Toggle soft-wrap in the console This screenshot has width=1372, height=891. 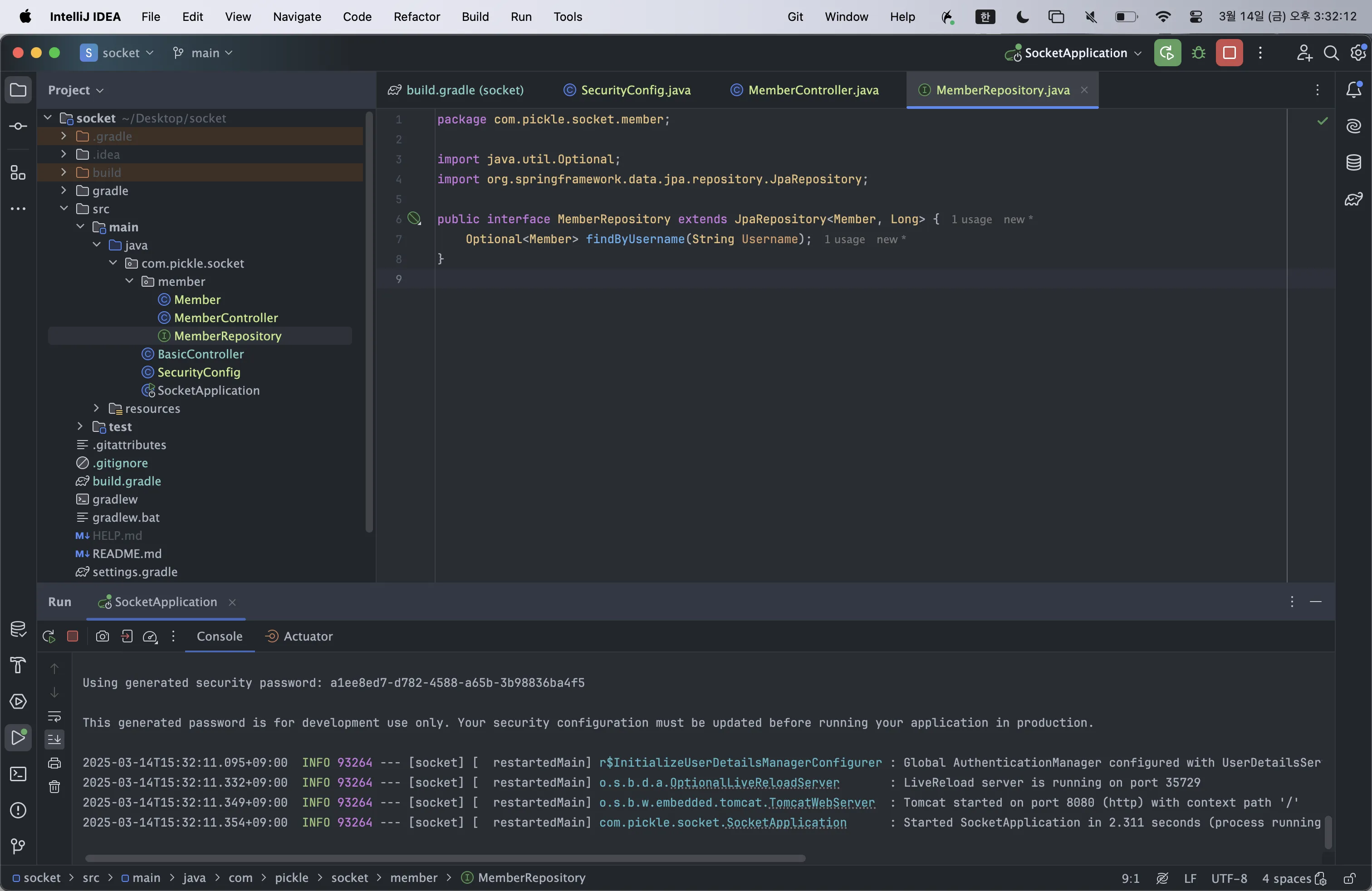(x=54, y=716)
